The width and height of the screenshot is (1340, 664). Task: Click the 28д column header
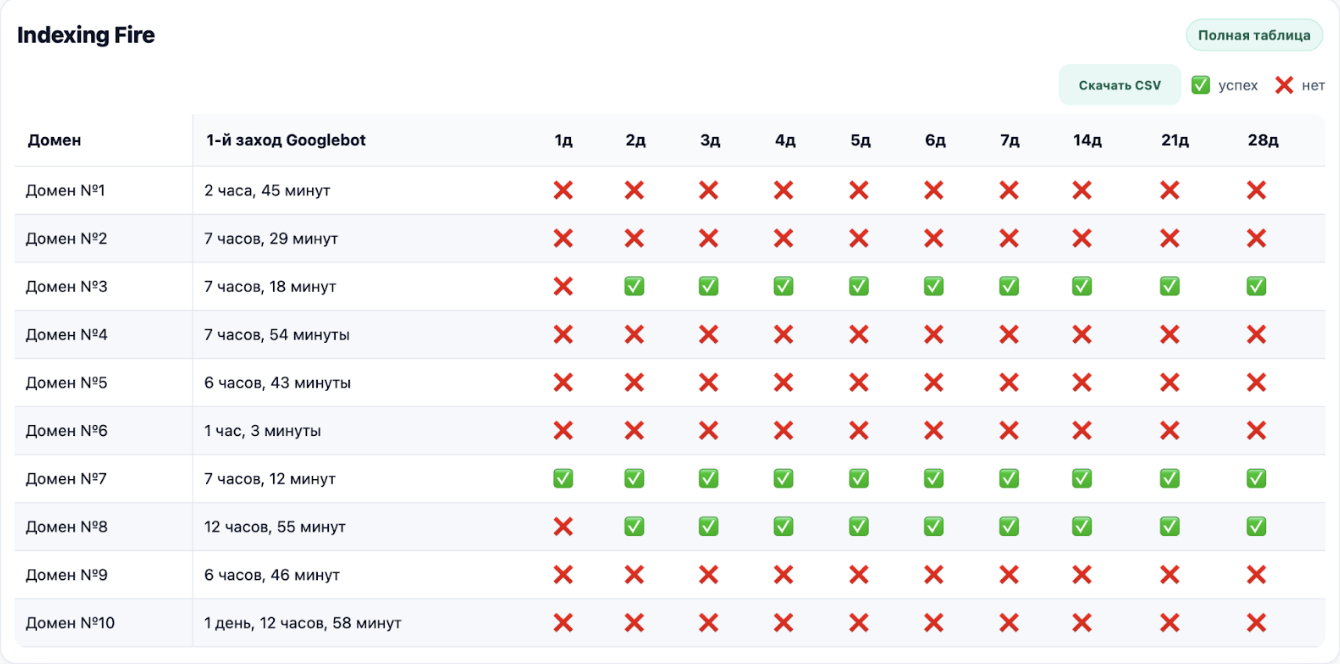(x=1263, y=140)
